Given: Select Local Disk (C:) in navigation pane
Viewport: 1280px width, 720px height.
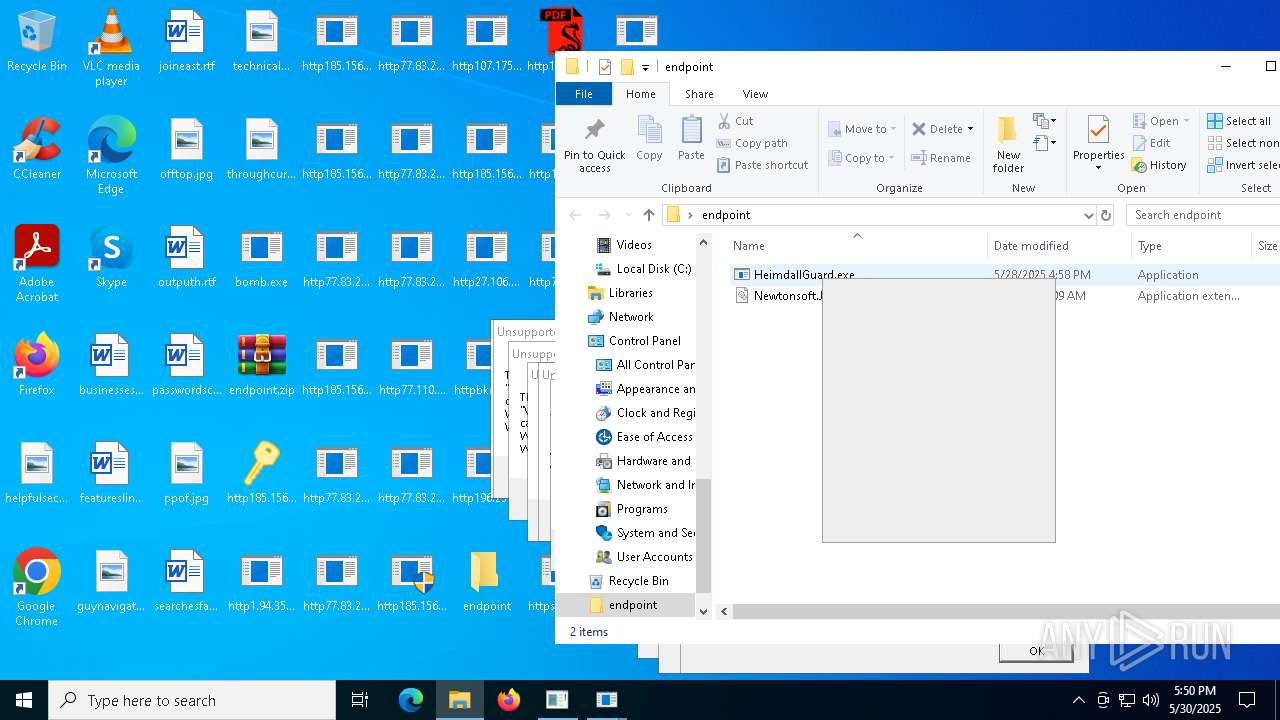Looking at the screenshot, I should coord(654,269).
